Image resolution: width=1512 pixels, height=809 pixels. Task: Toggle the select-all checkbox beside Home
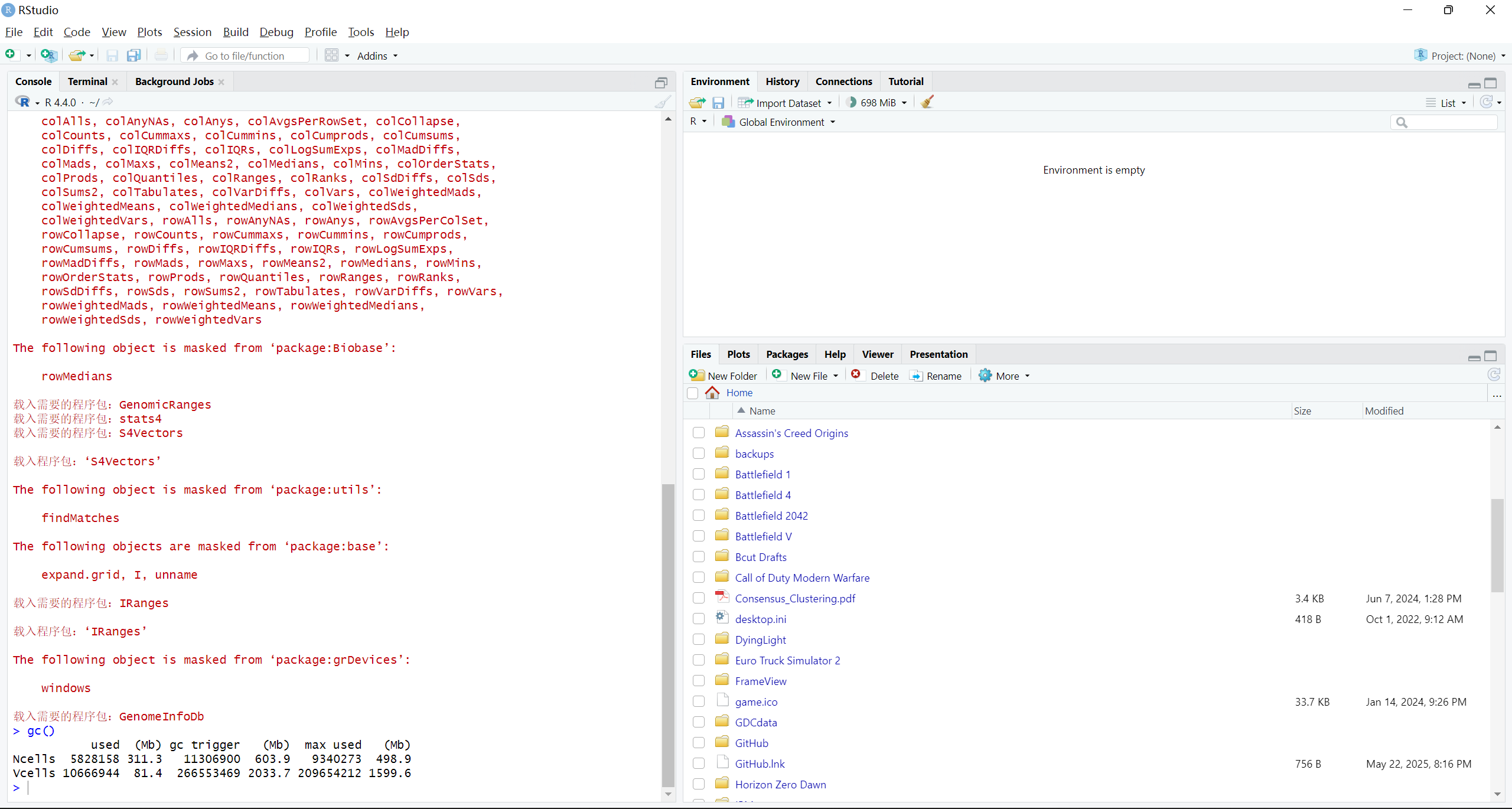click(x=693, y=393)
